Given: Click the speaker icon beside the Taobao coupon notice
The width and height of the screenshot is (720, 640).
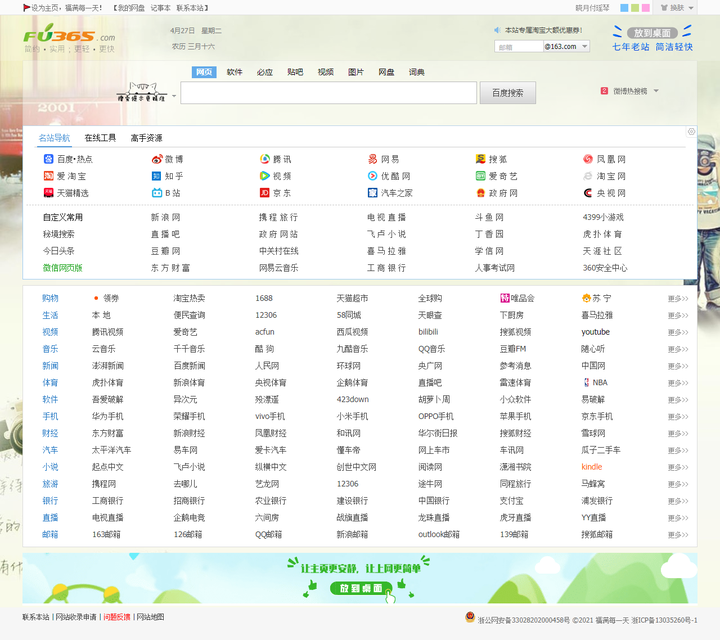Looking at the screenshot, I should pos(497,30).
